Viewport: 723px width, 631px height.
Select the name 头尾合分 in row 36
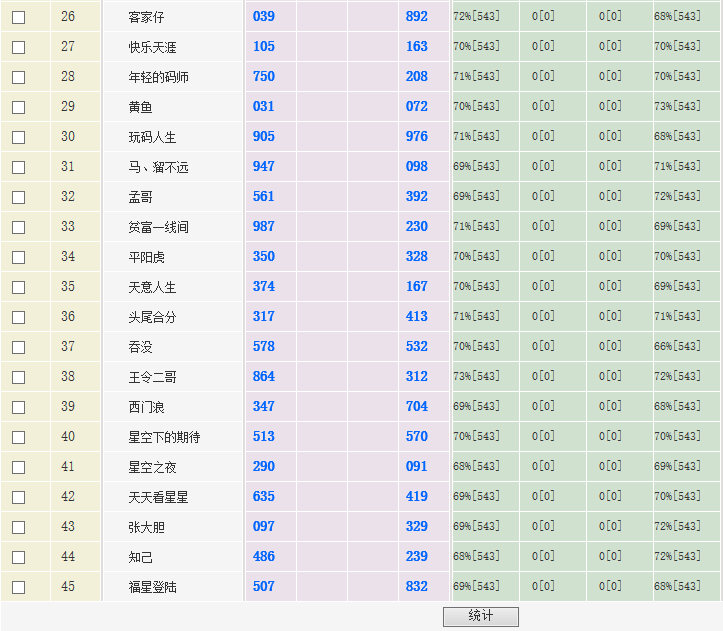coord(152,317)
